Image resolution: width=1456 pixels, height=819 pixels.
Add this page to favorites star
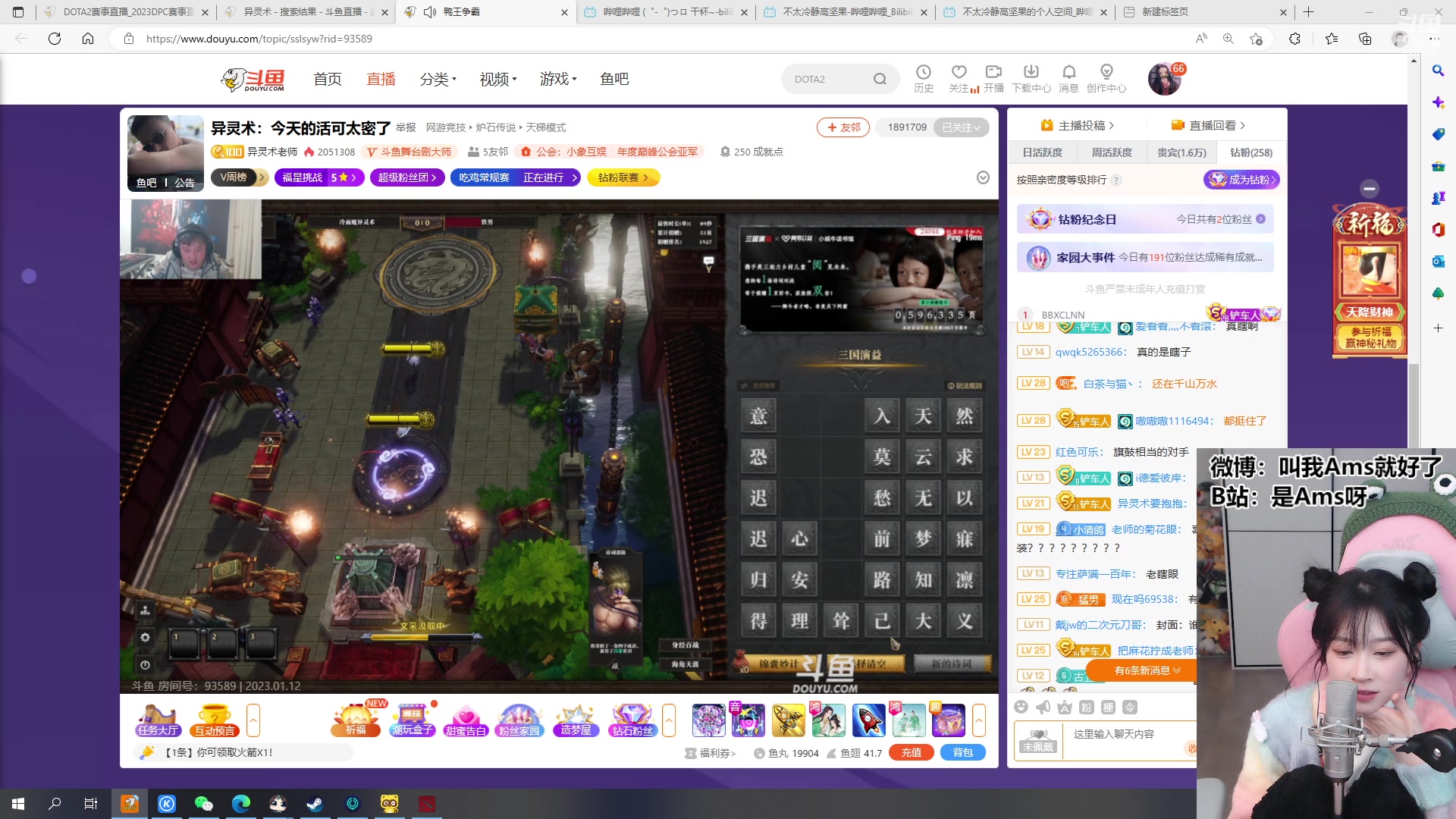pos(1257,39)
